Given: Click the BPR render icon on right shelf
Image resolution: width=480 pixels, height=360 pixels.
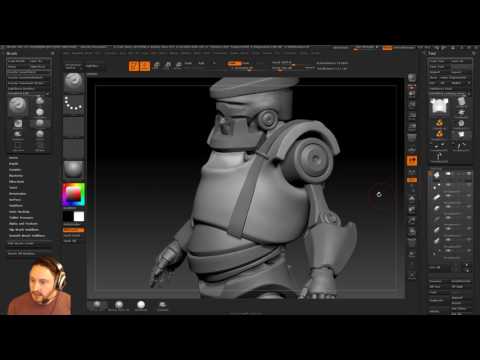Looking at the screenshot, I should tap(412, 79).
